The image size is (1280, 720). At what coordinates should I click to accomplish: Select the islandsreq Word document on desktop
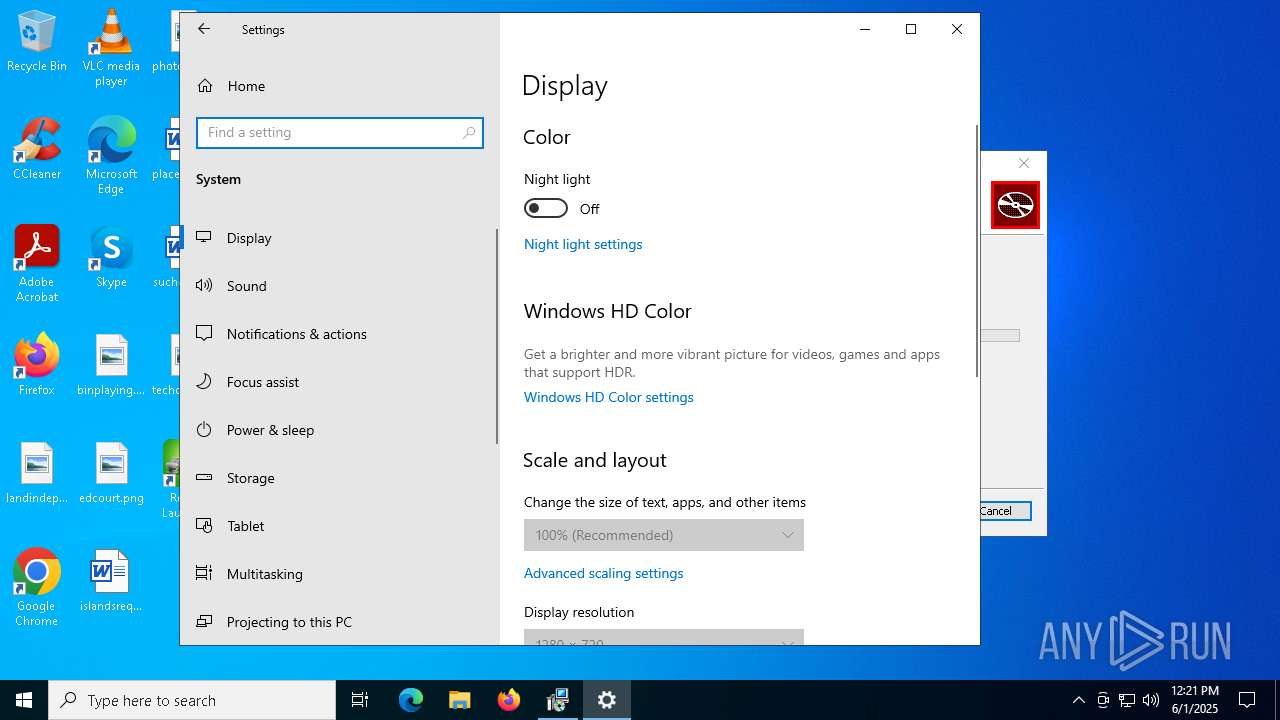pyautogui.click(x=111, y=581)
